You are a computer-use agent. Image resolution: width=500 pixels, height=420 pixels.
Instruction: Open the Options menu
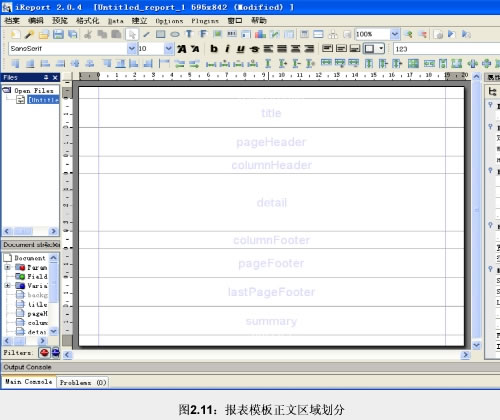pos(169,21)
